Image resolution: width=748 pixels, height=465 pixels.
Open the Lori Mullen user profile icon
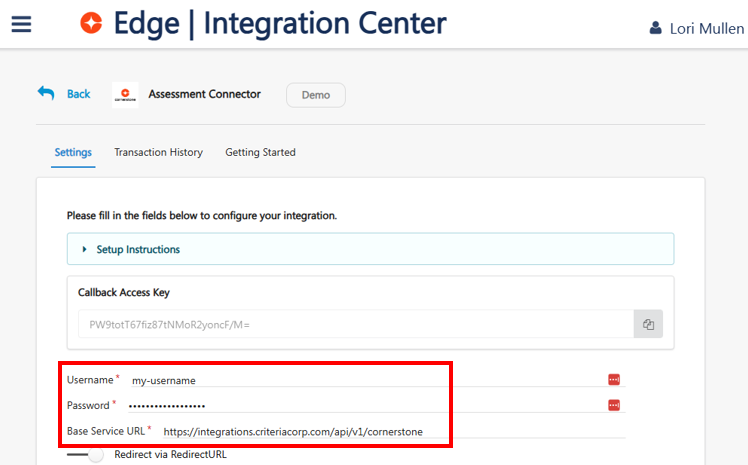655,28
